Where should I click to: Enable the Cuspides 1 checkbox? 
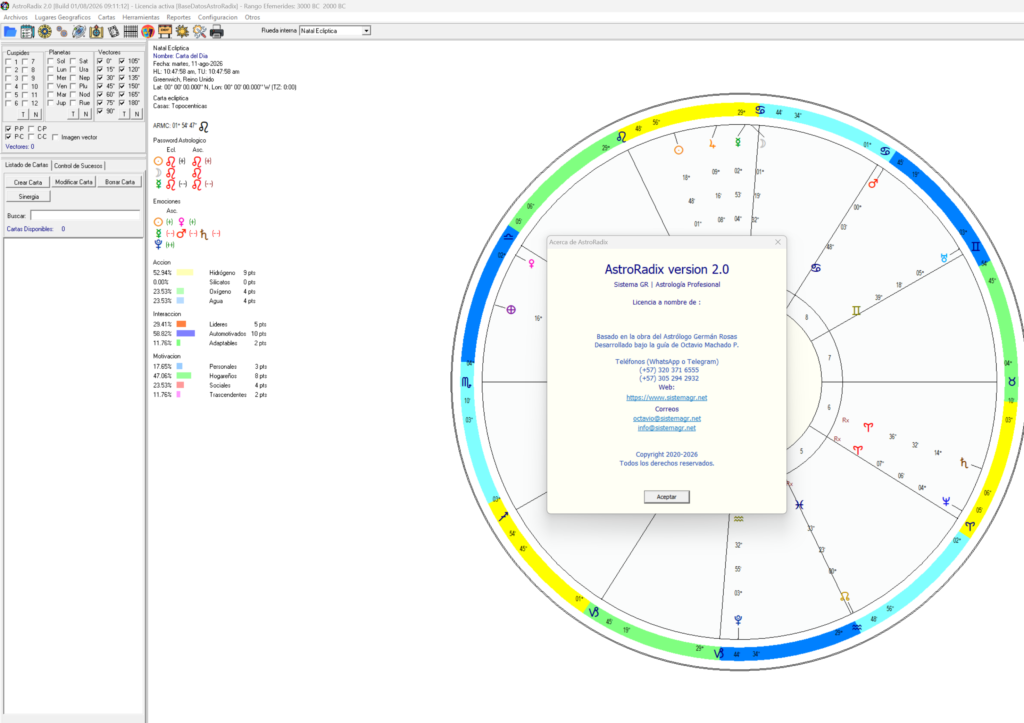coord(8,62)
